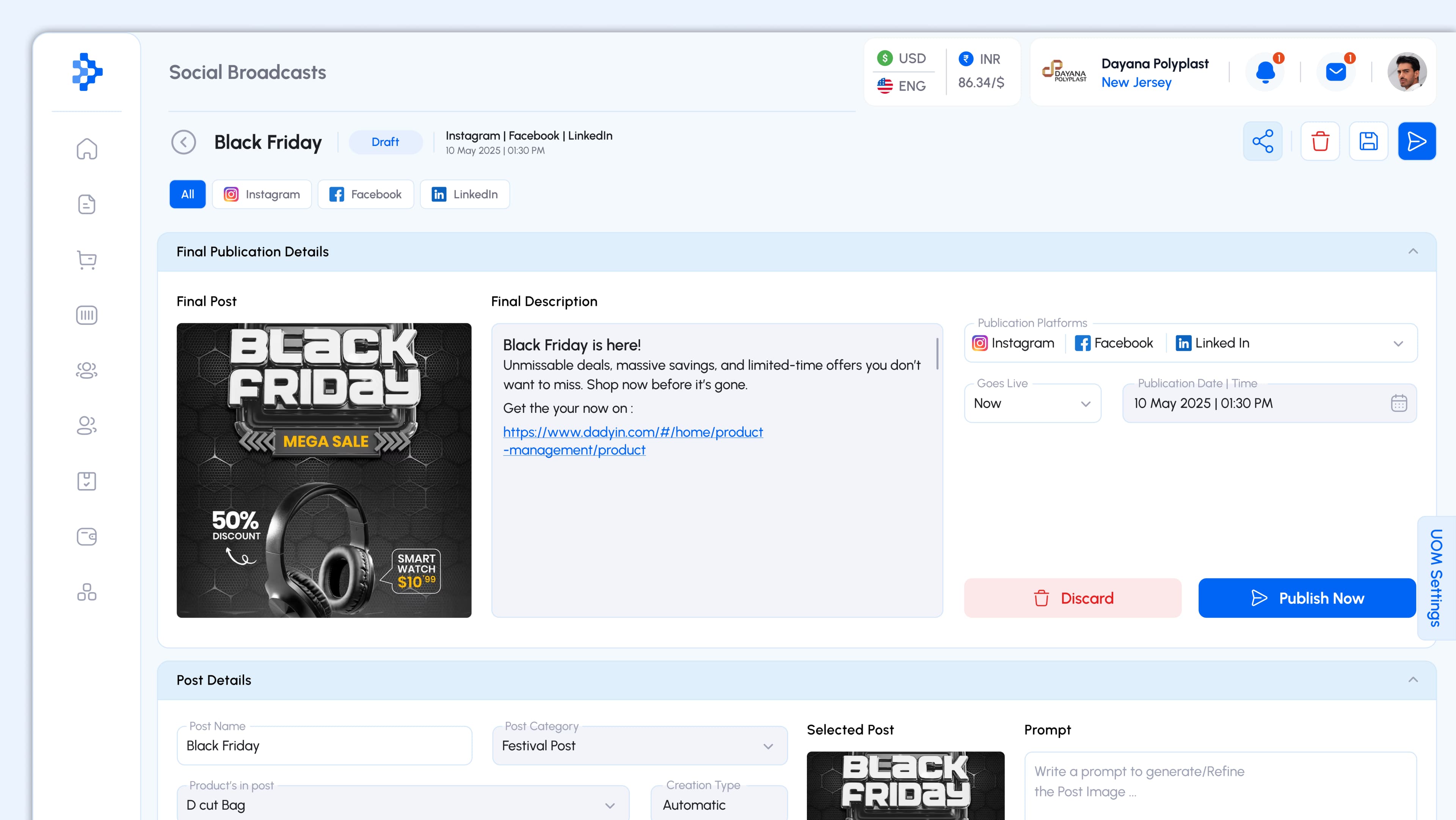Open the mail messages icon

point(1336,72)
